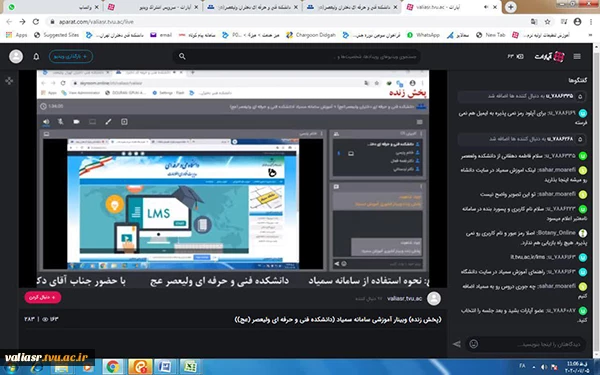600x375 pixels.
Task: Open the WhatsApp bookmark
Action: [423, 35]
